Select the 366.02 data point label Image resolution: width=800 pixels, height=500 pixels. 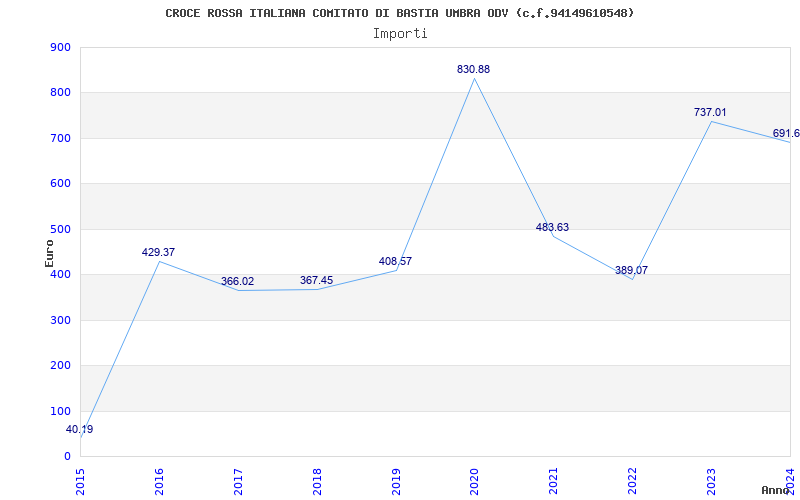click(x=237, y=282)
